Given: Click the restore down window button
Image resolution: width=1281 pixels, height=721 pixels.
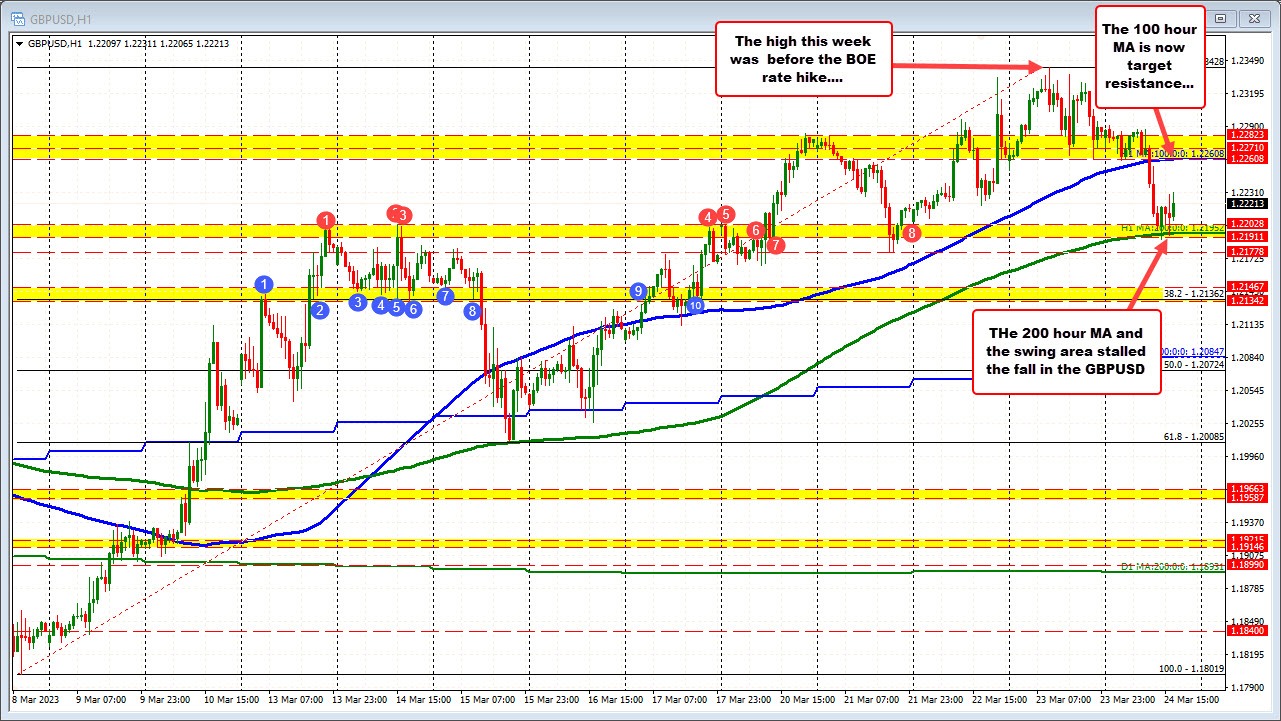Looking at the screenshot, I should pos(1219,18).
